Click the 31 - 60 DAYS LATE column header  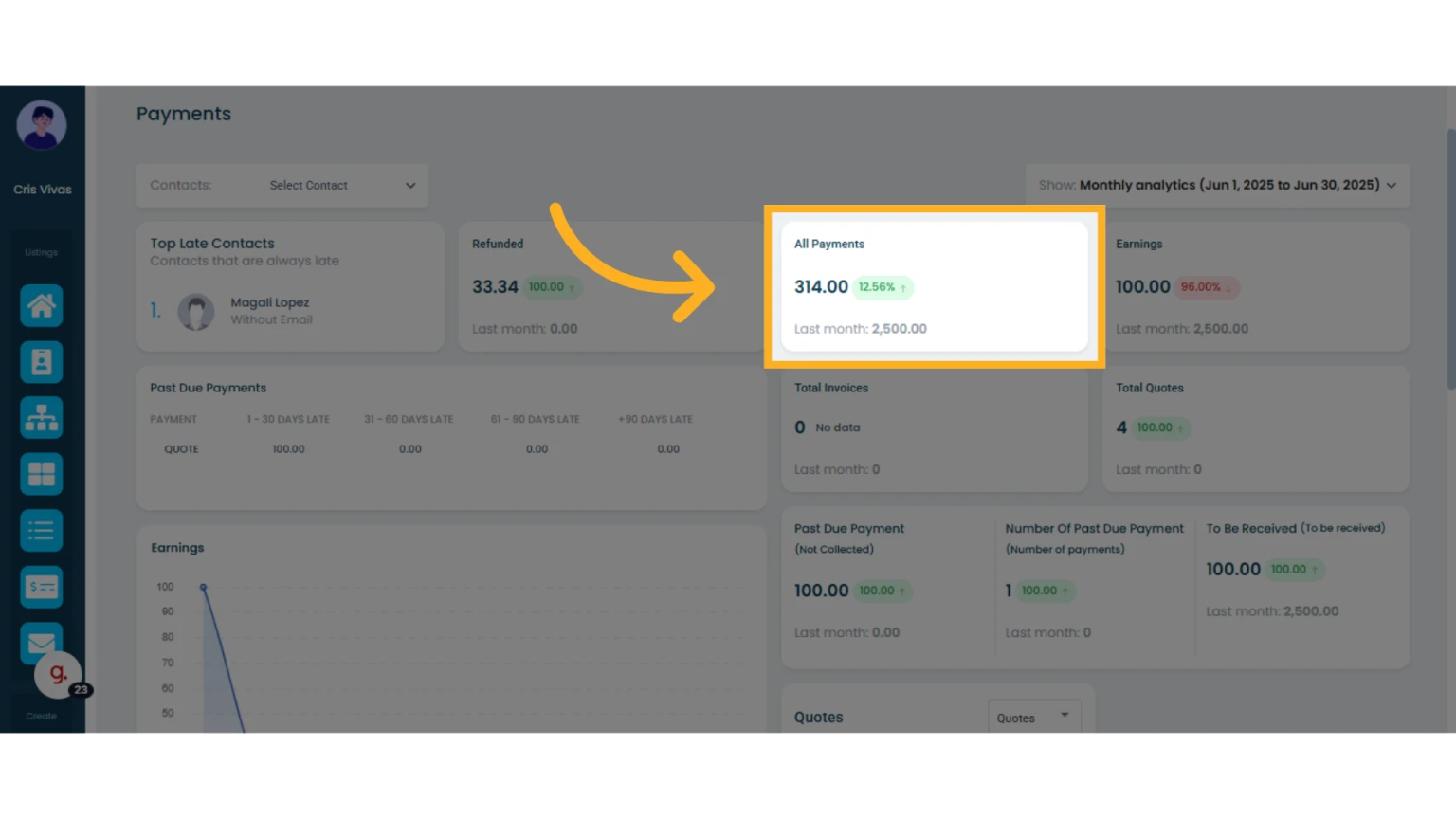(409, 419)
